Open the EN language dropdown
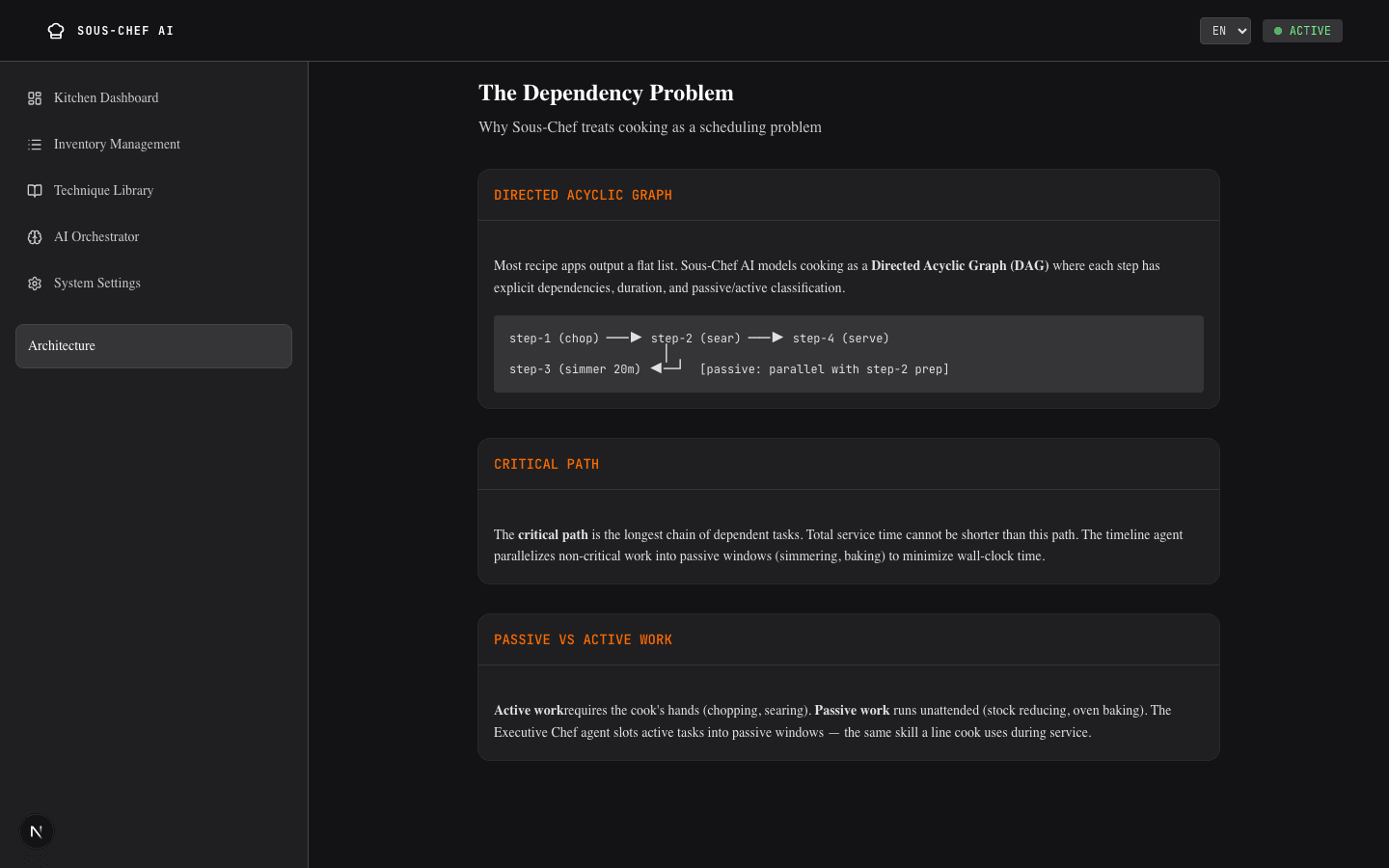The height and width of the screenshot is (868, 1389). click(x=1225, y=31)
